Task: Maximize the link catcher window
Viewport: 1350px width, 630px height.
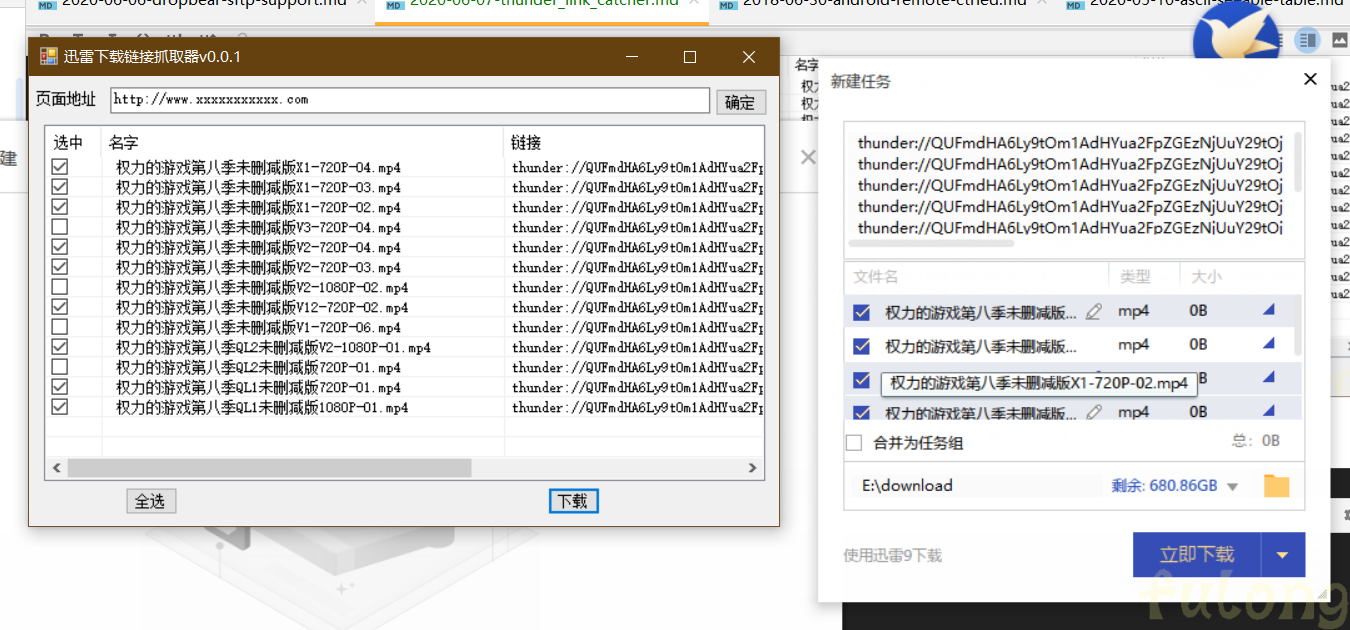Action: tap(689, 57)
